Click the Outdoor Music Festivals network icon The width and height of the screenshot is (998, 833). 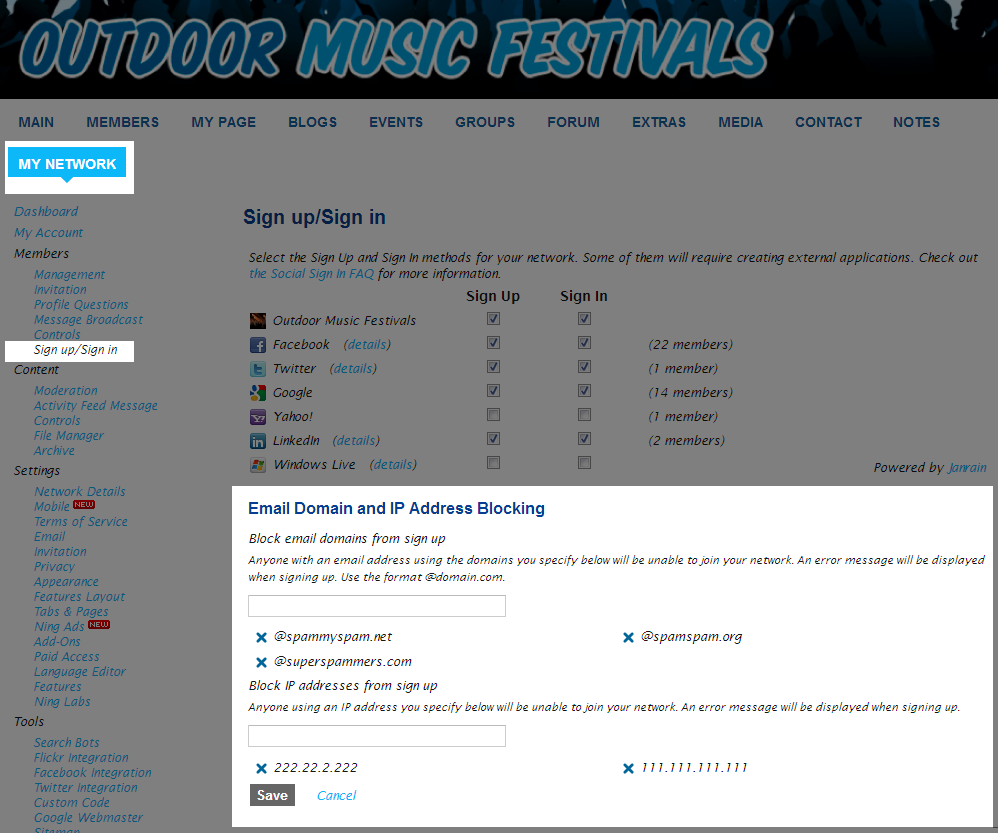pos(258,321)
